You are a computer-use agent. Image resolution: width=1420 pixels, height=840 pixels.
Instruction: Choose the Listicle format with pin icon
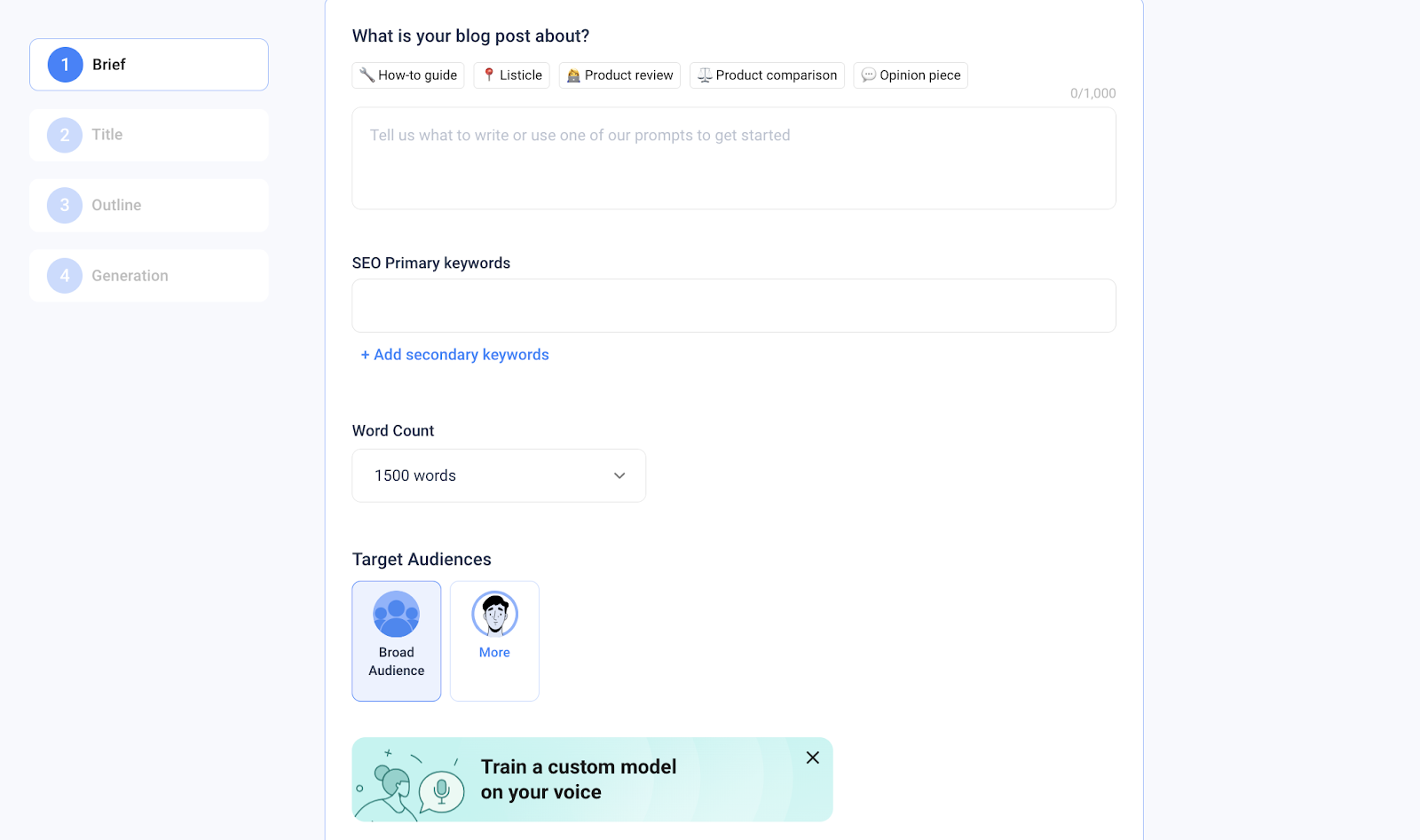click(x=511, y=75)
